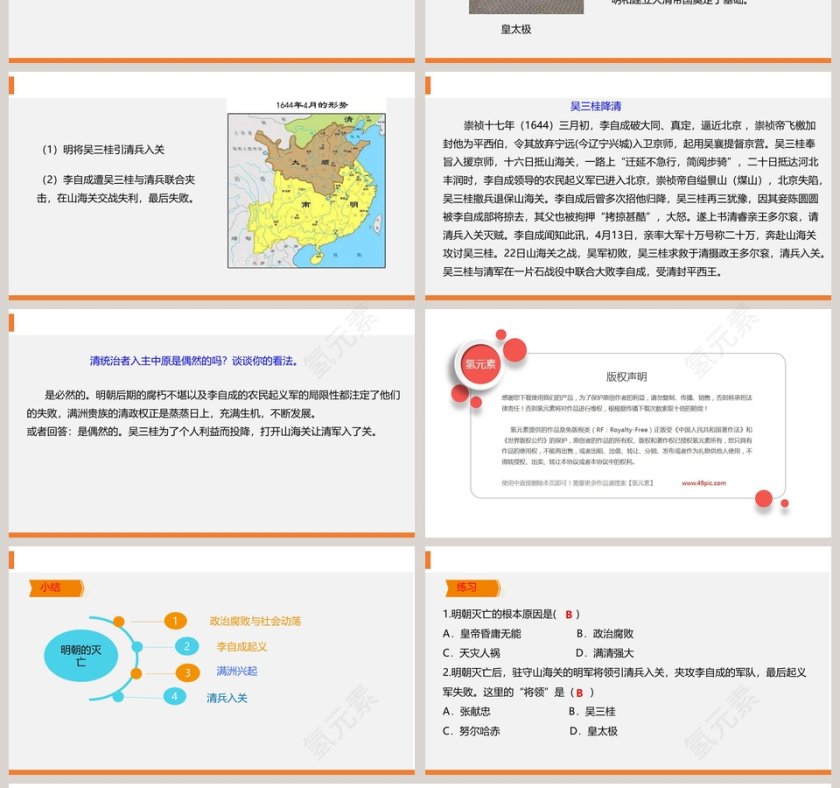Click the red 氢元素 circle logo
This screenshot has width=840, height=788.
(480, 365)
